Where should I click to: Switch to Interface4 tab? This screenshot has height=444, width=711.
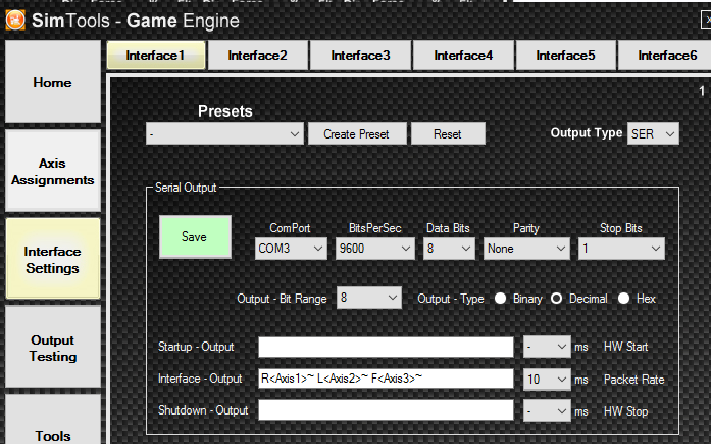(463, 55)
